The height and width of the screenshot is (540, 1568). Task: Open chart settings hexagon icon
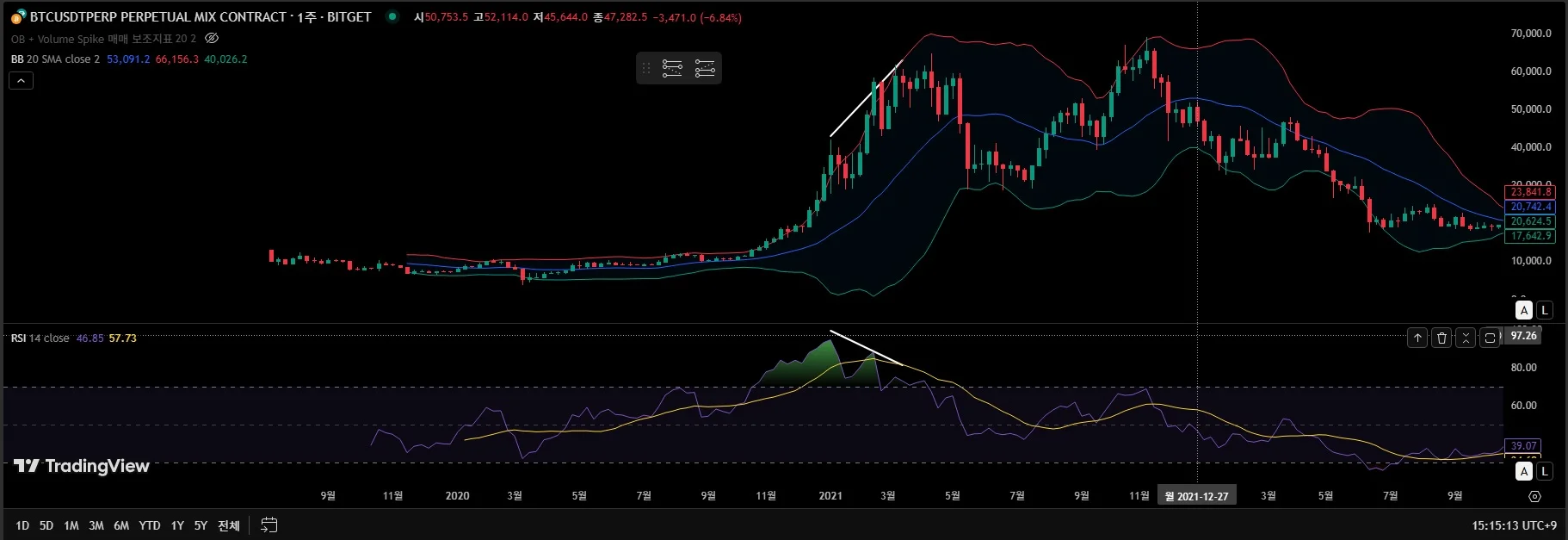[x=1534, y=496]
